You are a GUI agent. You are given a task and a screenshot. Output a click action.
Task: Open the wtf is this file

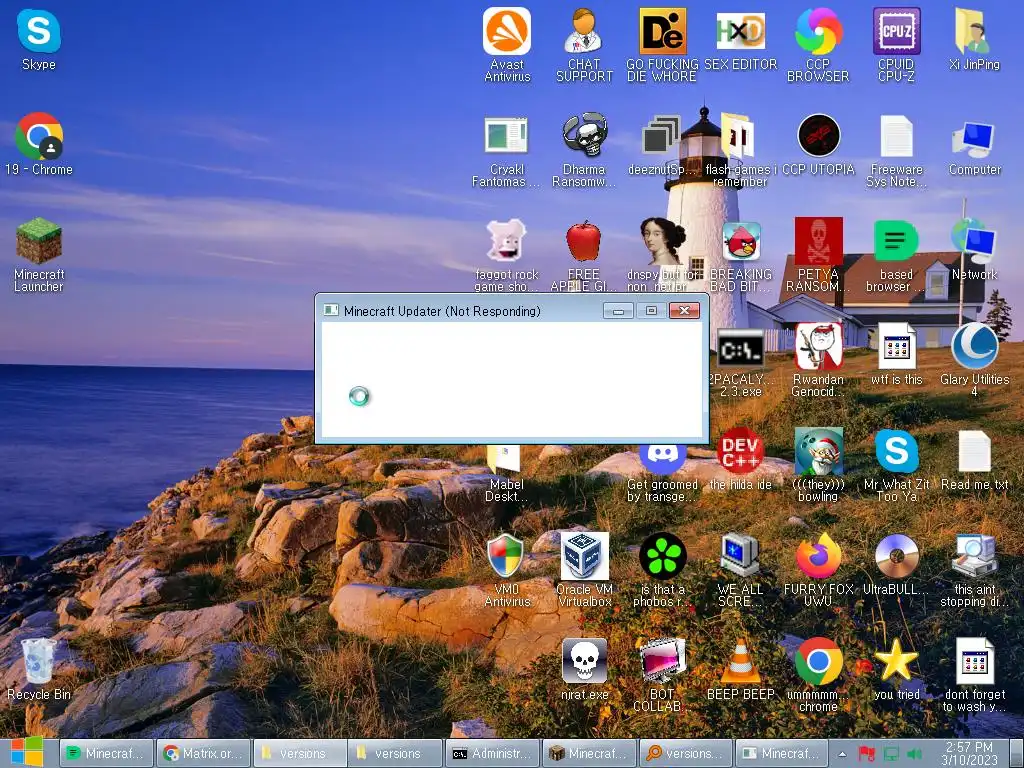pyautogui.click(x=897, y=353)
